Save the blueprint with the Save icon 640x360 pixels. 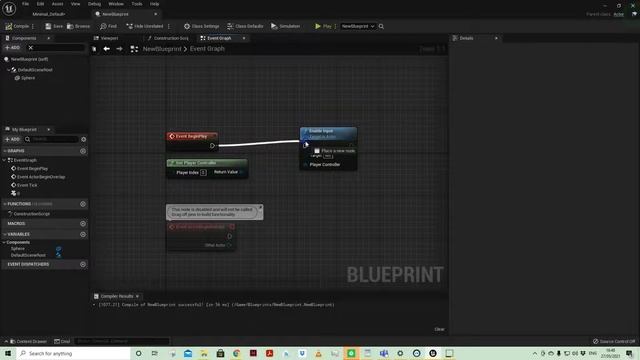54,26
